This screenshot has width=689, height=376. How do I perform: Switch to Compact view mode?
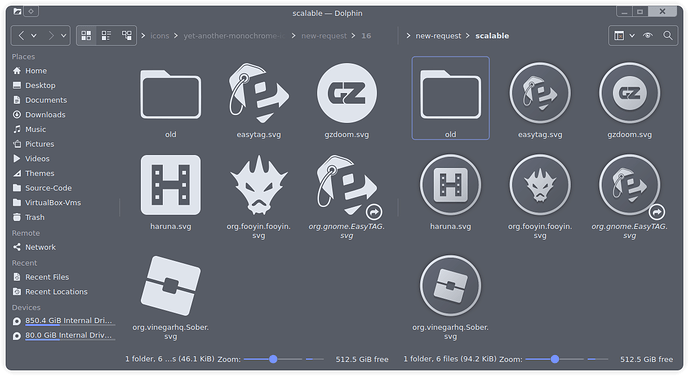click(x=106, y=36)
